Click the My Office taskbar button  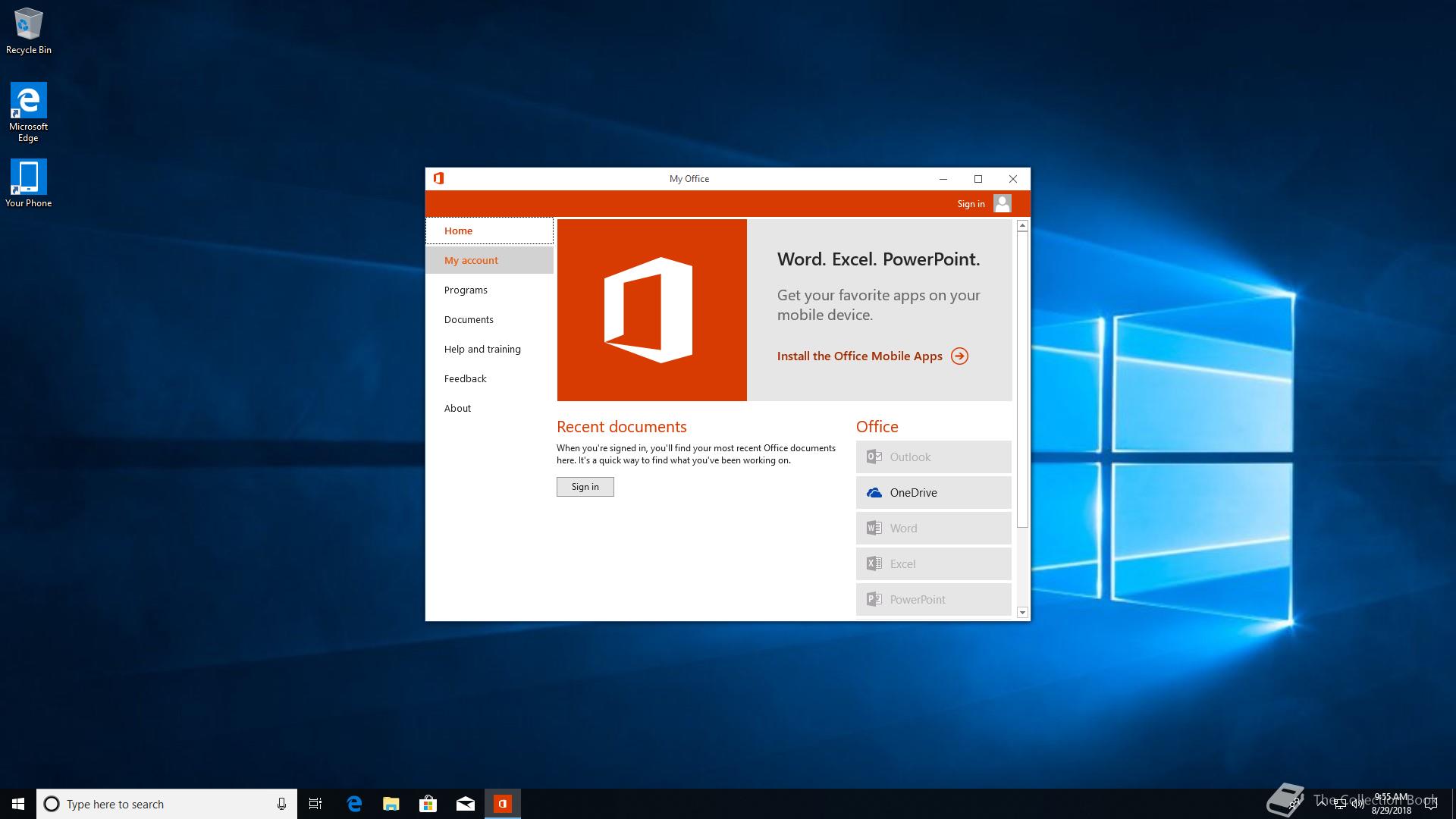(x=503, y=804)
